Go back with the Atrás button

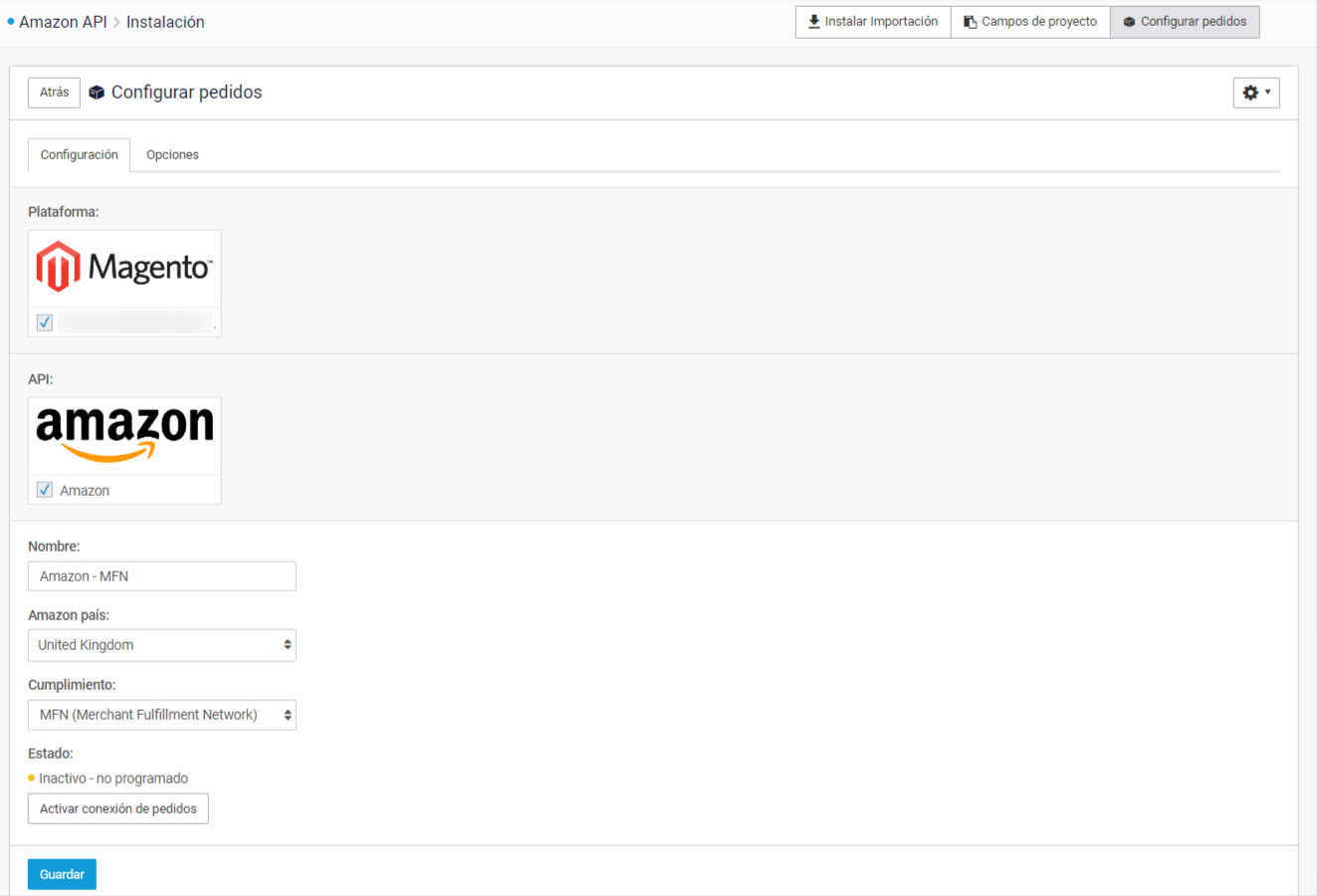tap(54, 93)
